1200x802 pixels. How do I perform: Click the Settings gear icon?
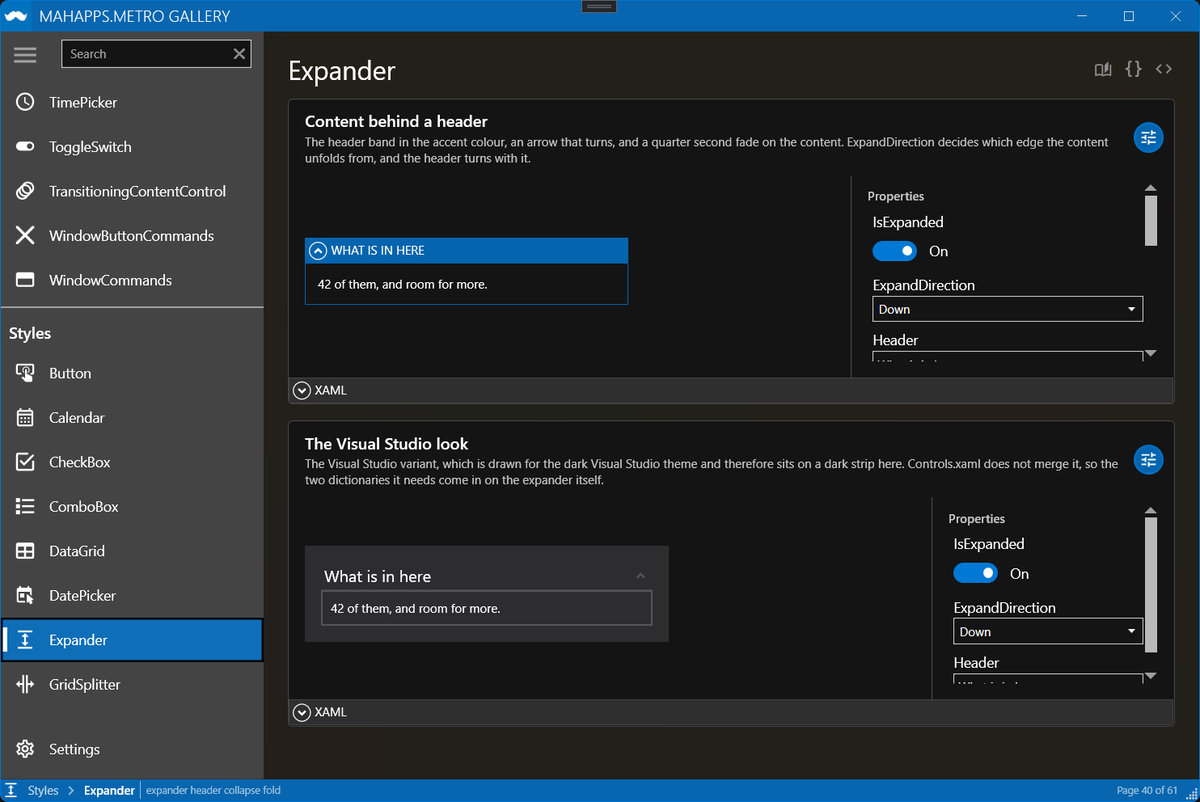[x=25, y=749]
